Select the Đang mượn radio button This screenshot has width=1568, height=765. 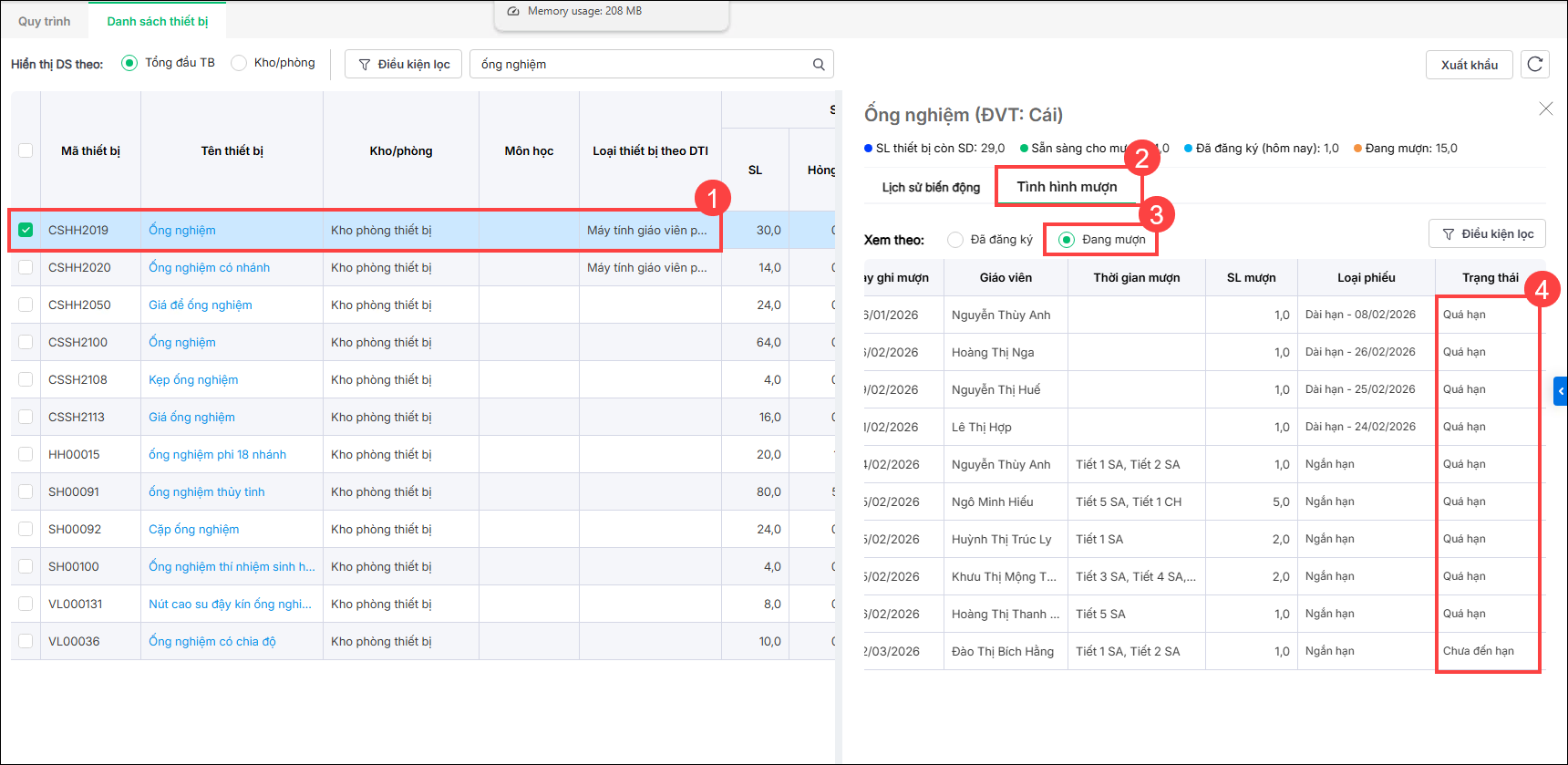1067,240
